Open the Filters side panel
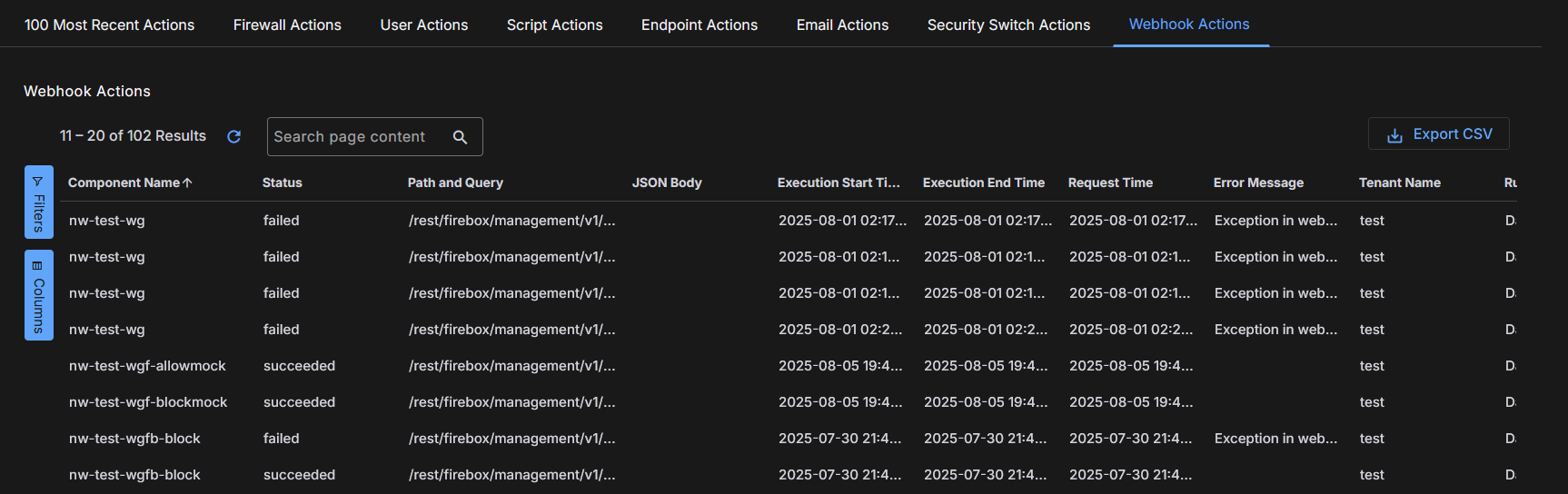The height and width of the screenshot is (494, 1568). click(x=38, y=202)
